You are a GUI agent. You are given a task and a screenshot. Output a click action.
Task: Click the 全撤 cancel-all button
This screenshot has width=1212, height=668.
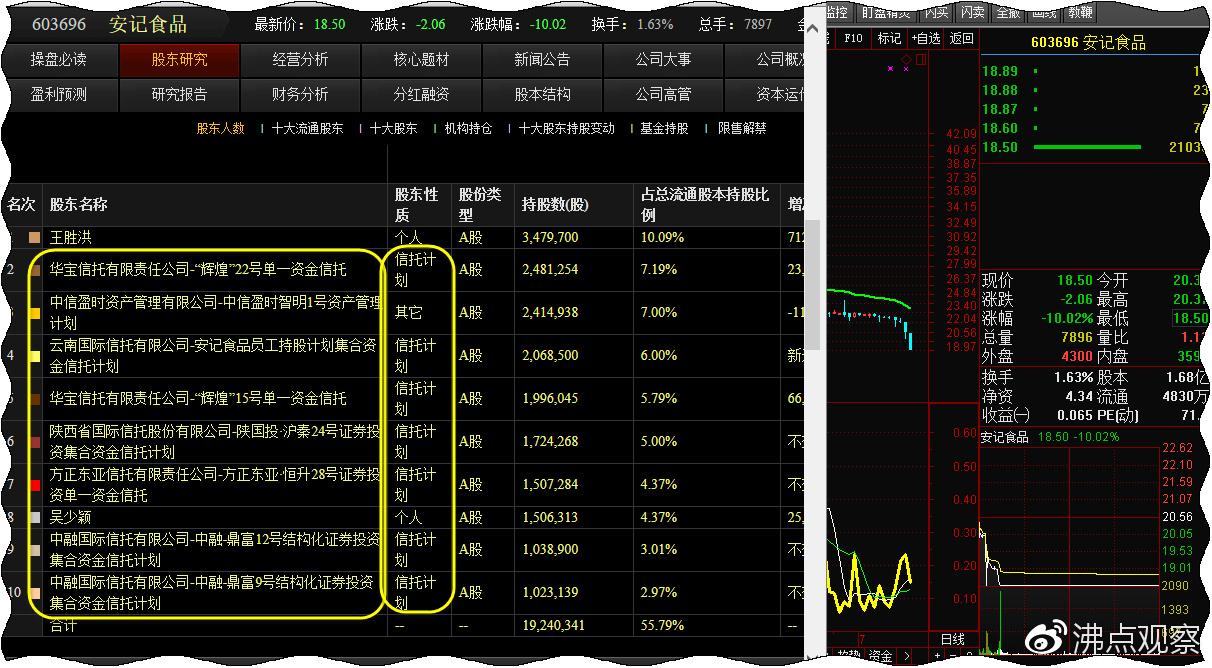(1008, 12)
